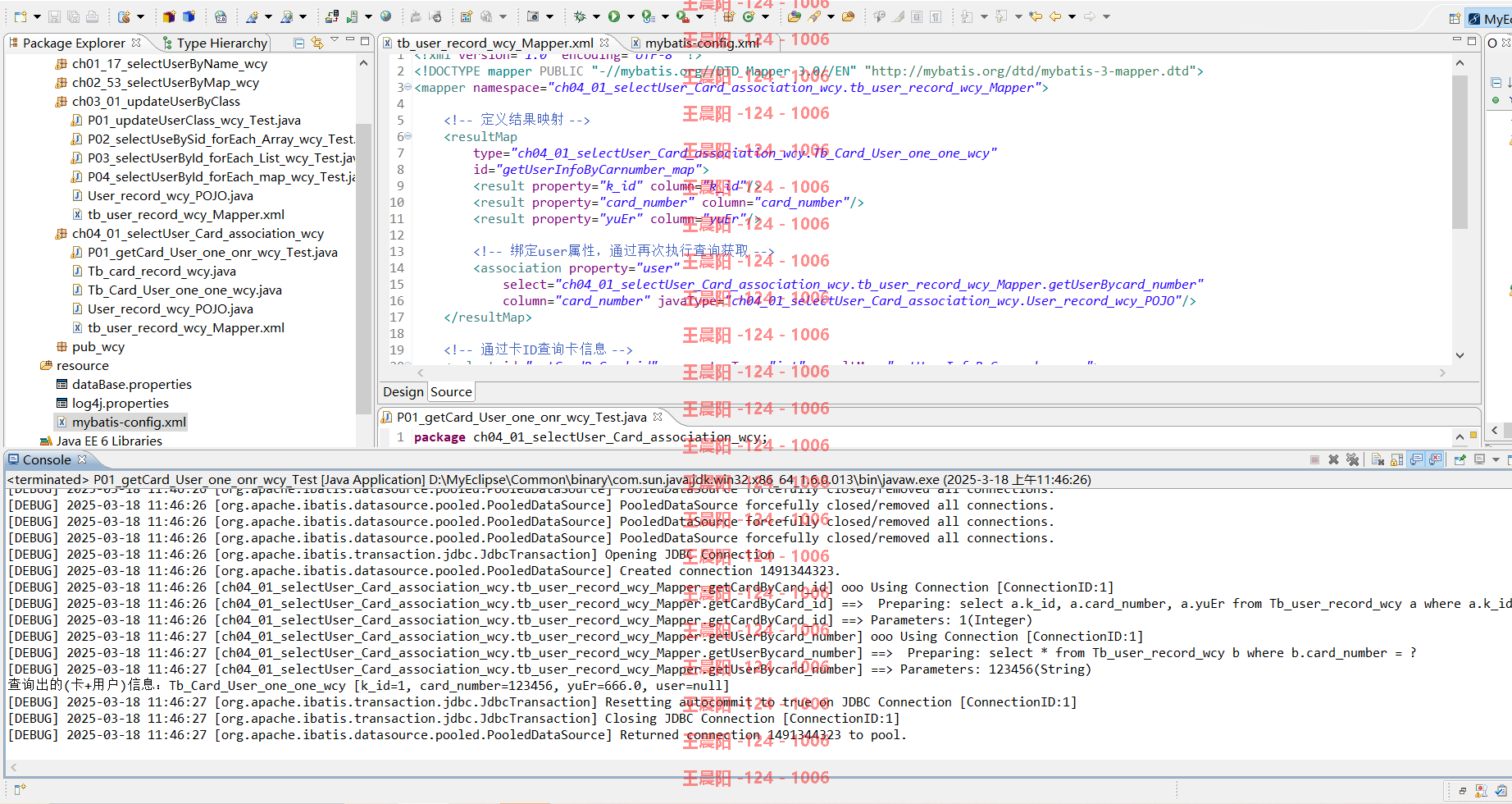Viewport: 1512px width, 804px height.
Task: Click the Print toolbar icon
Action: click(x=92, y=16)
